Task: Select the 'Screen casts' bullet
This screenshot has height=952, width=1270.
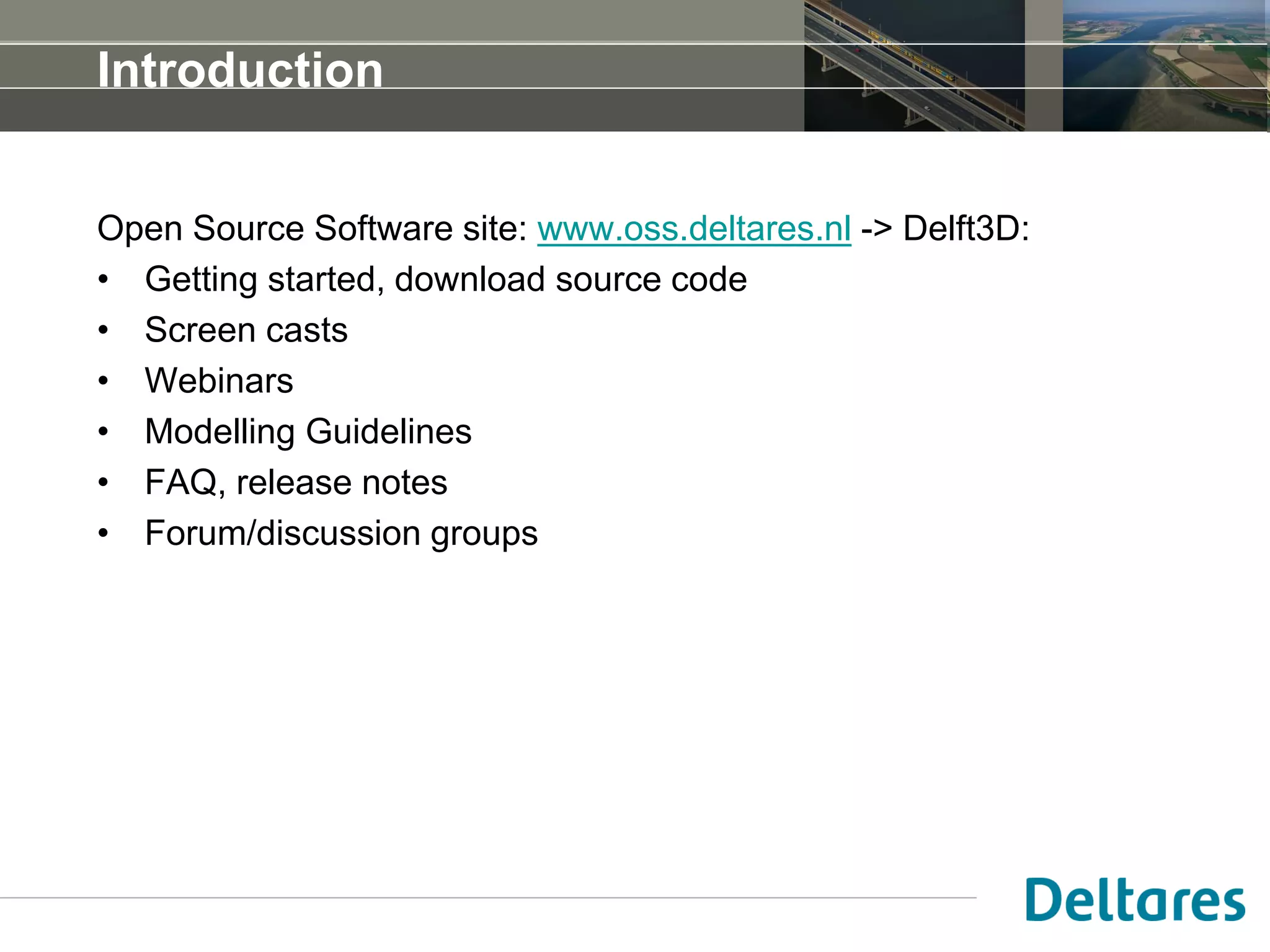Action: (x=246, y=330)
